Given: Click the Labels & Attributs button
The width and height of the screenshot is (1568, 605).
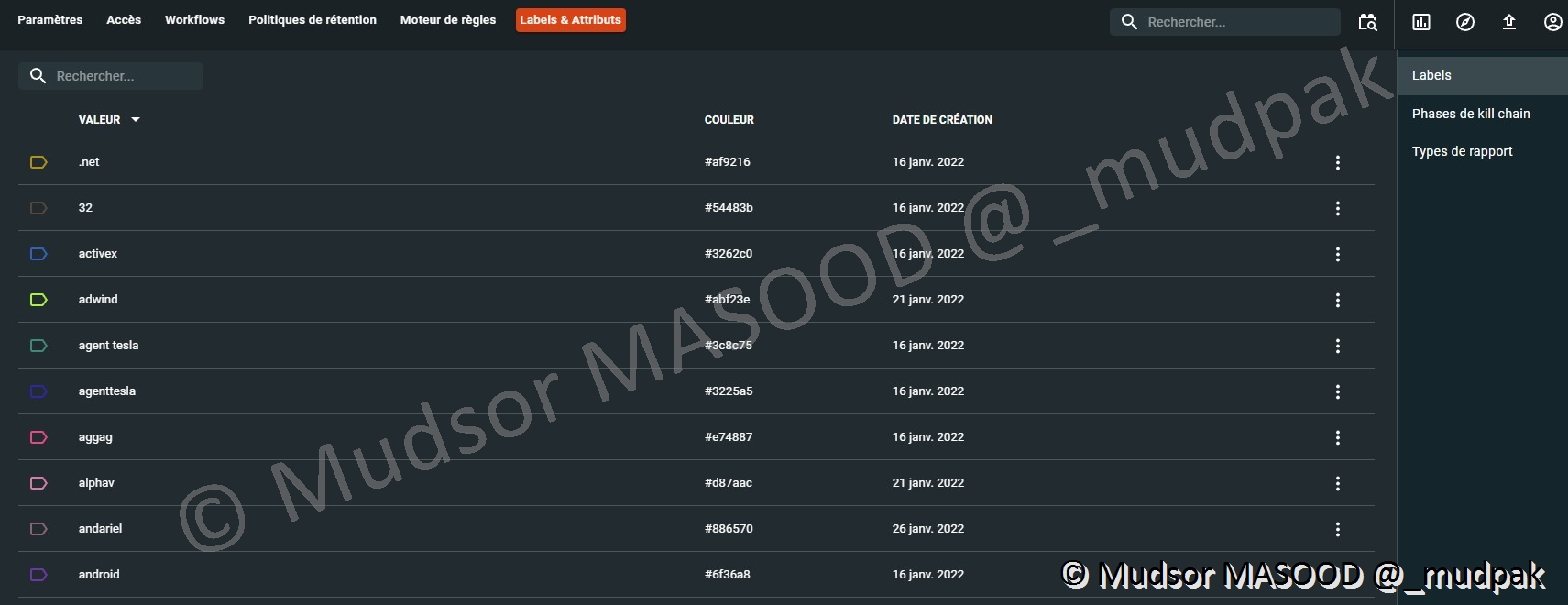Looking at the screenshot, I should 570,20.
